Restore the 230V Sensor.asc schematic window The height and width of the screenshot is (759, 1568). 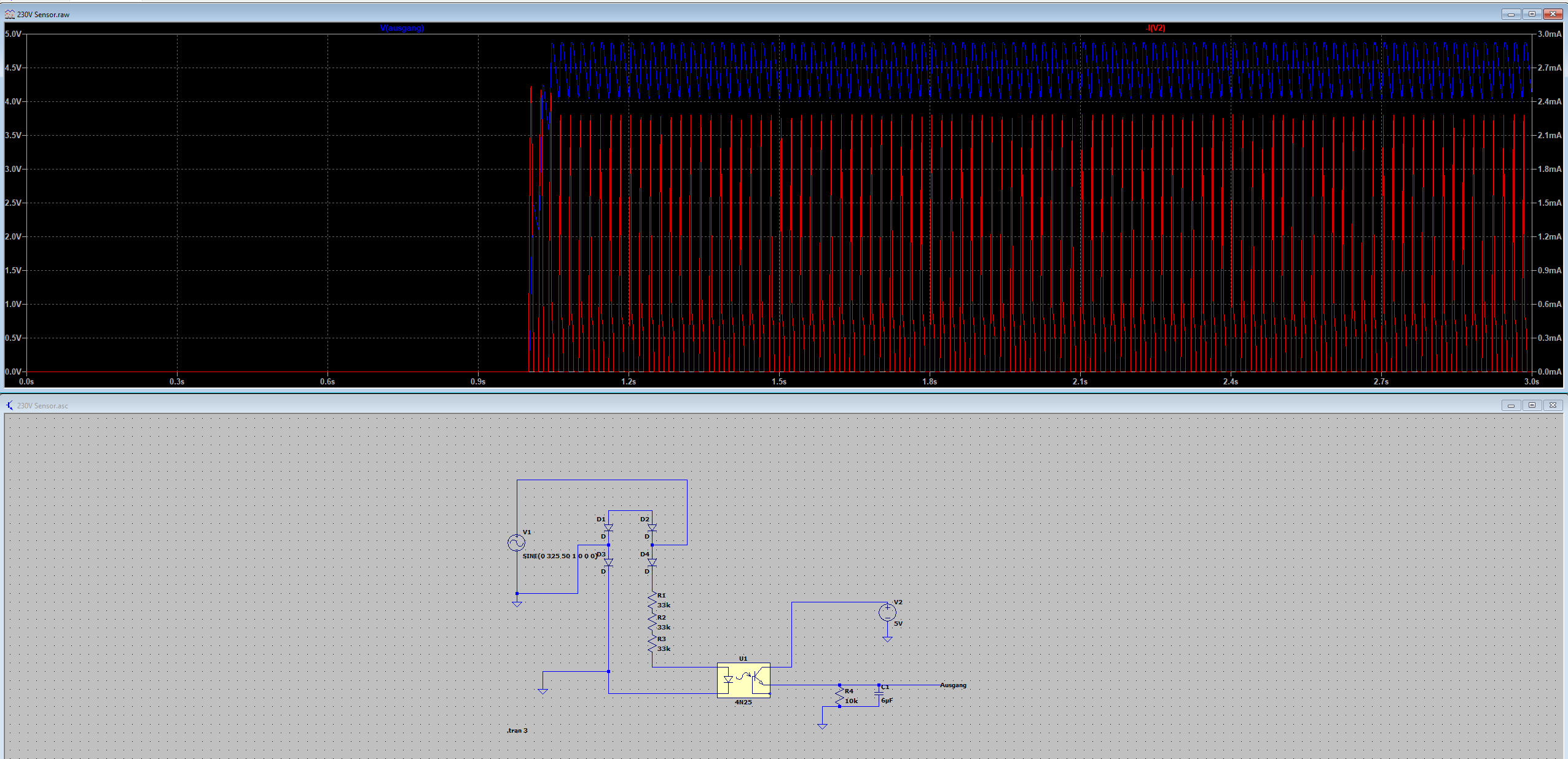(x=1532, y=405)
